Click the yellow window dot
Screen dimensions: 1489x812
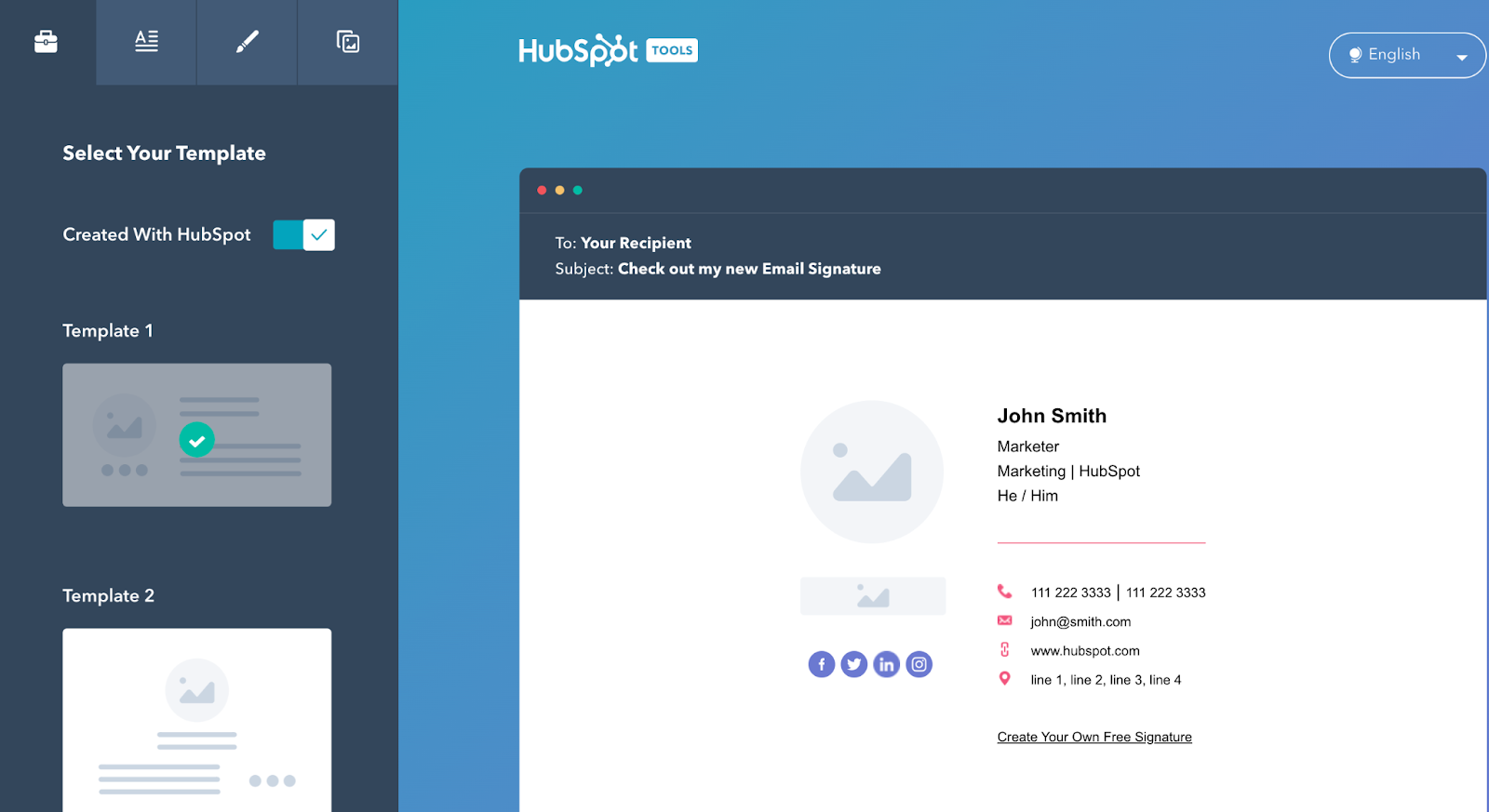coord(559,190)
